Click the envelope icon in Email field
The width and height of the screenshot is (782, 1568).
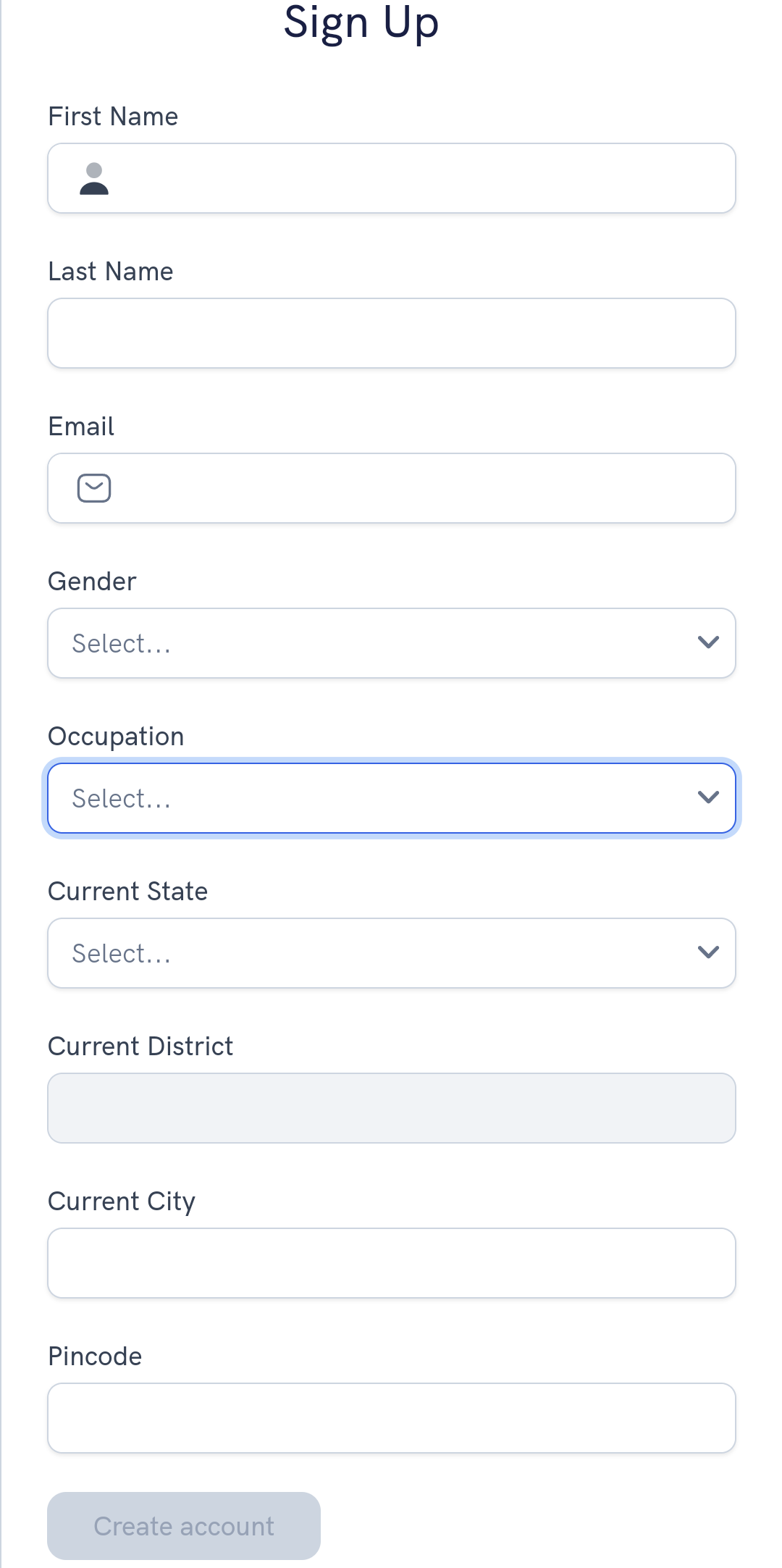[94, 488]
